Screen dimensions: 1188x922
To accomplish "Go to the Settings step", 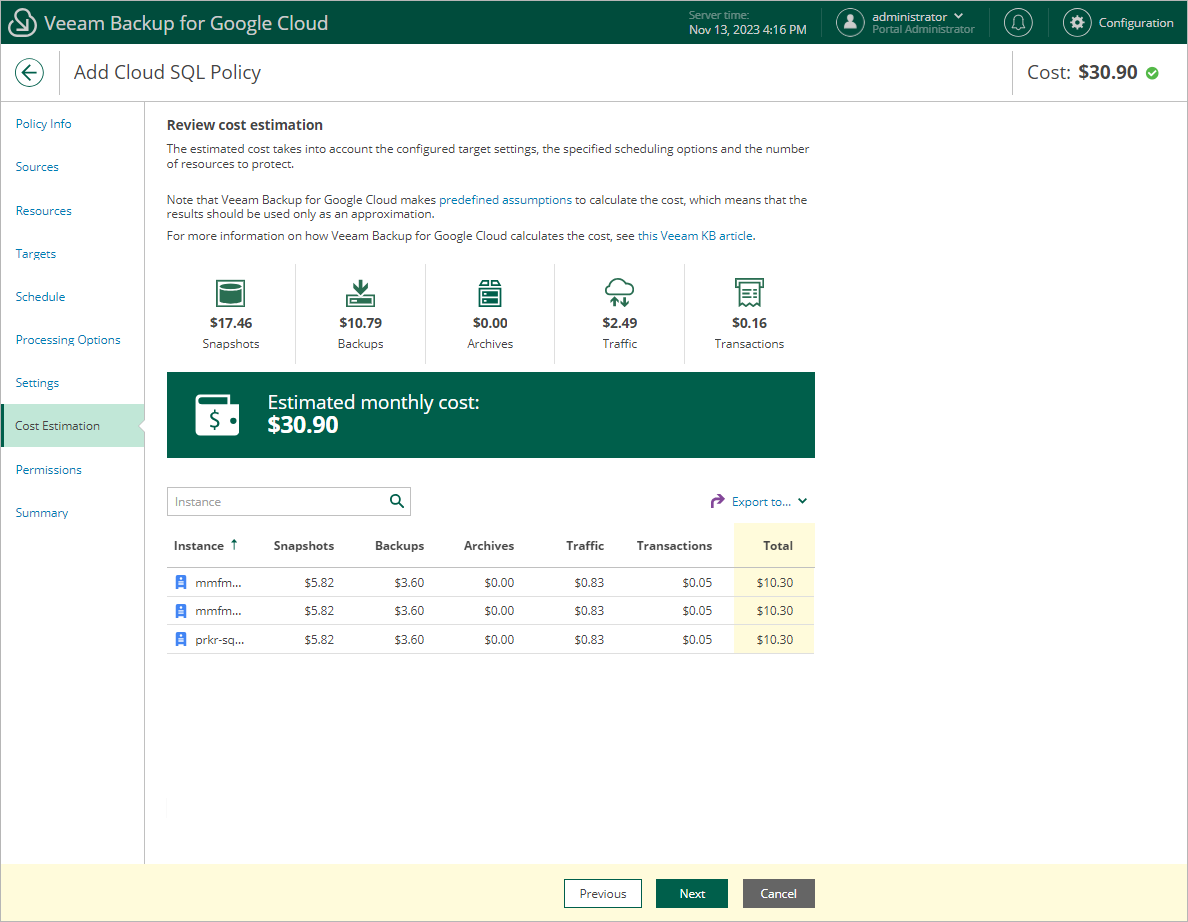I will click(37, 383).
